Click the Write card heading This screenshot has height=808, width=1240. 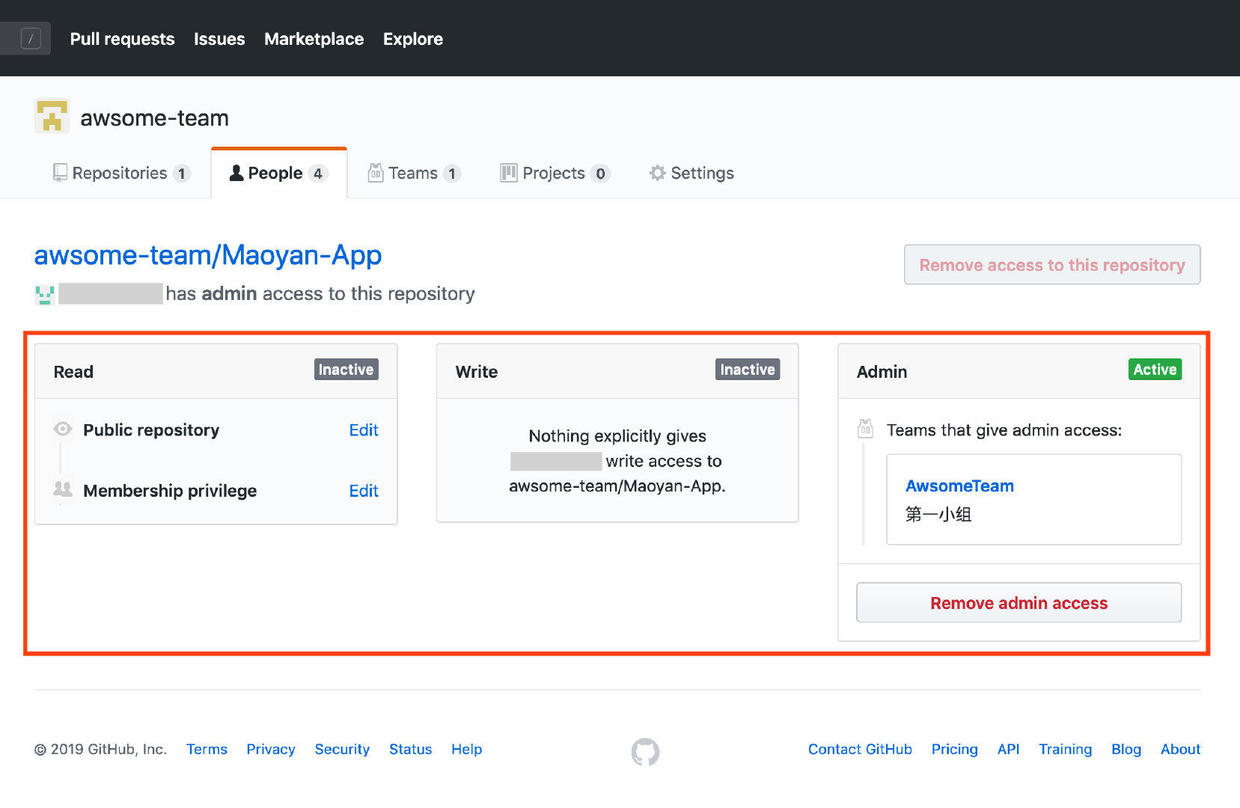[x=476, y=372]
